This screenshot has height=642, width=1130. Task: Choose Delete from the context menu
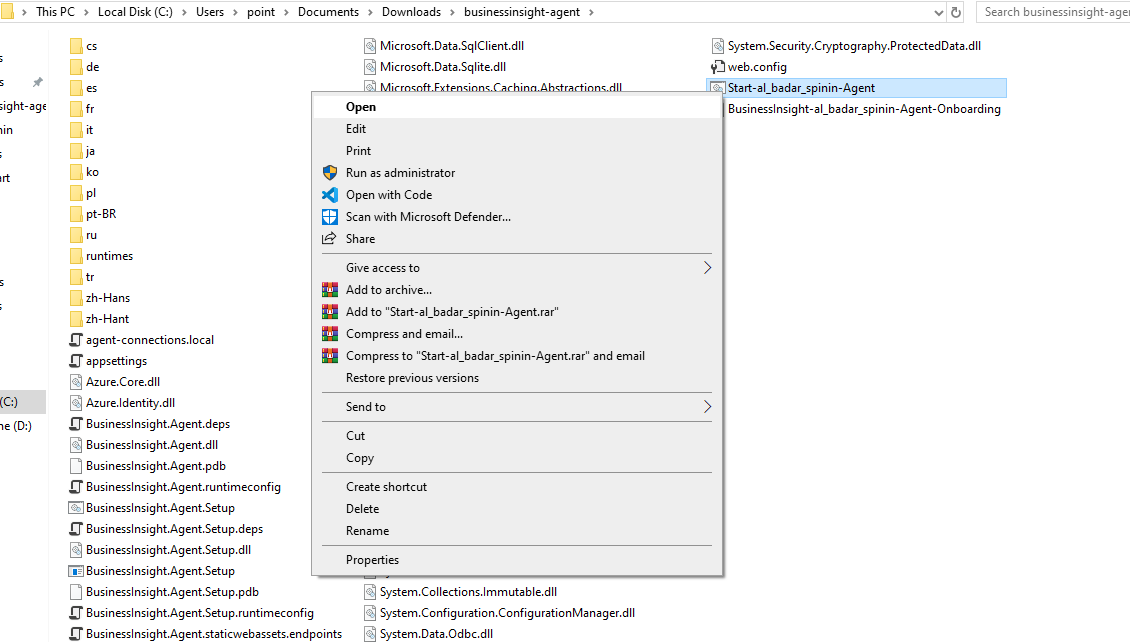click(517, 509)
